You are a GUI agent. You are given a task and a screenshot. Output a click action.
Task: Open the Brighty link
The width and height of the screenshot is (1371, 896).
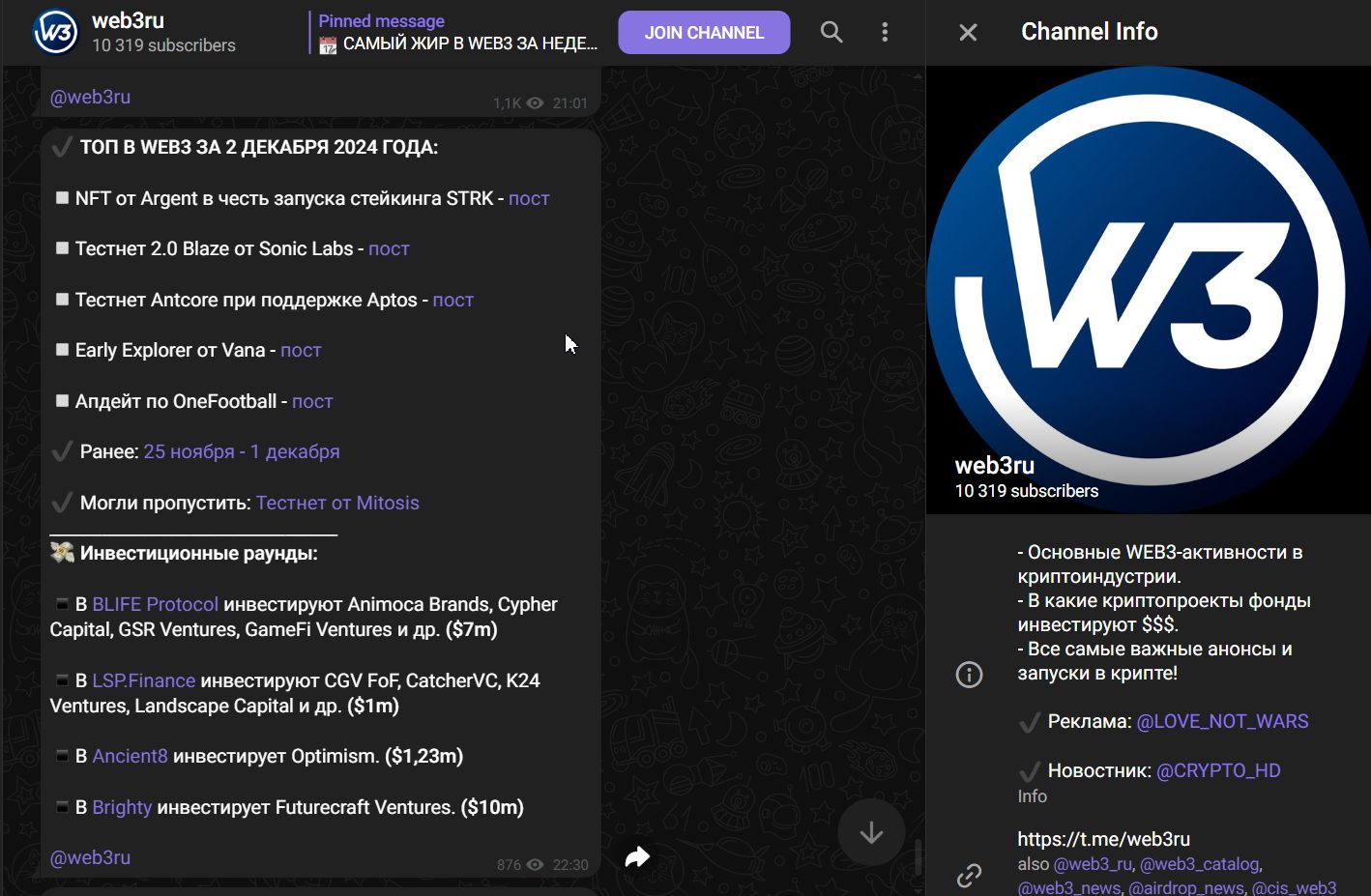123,807
